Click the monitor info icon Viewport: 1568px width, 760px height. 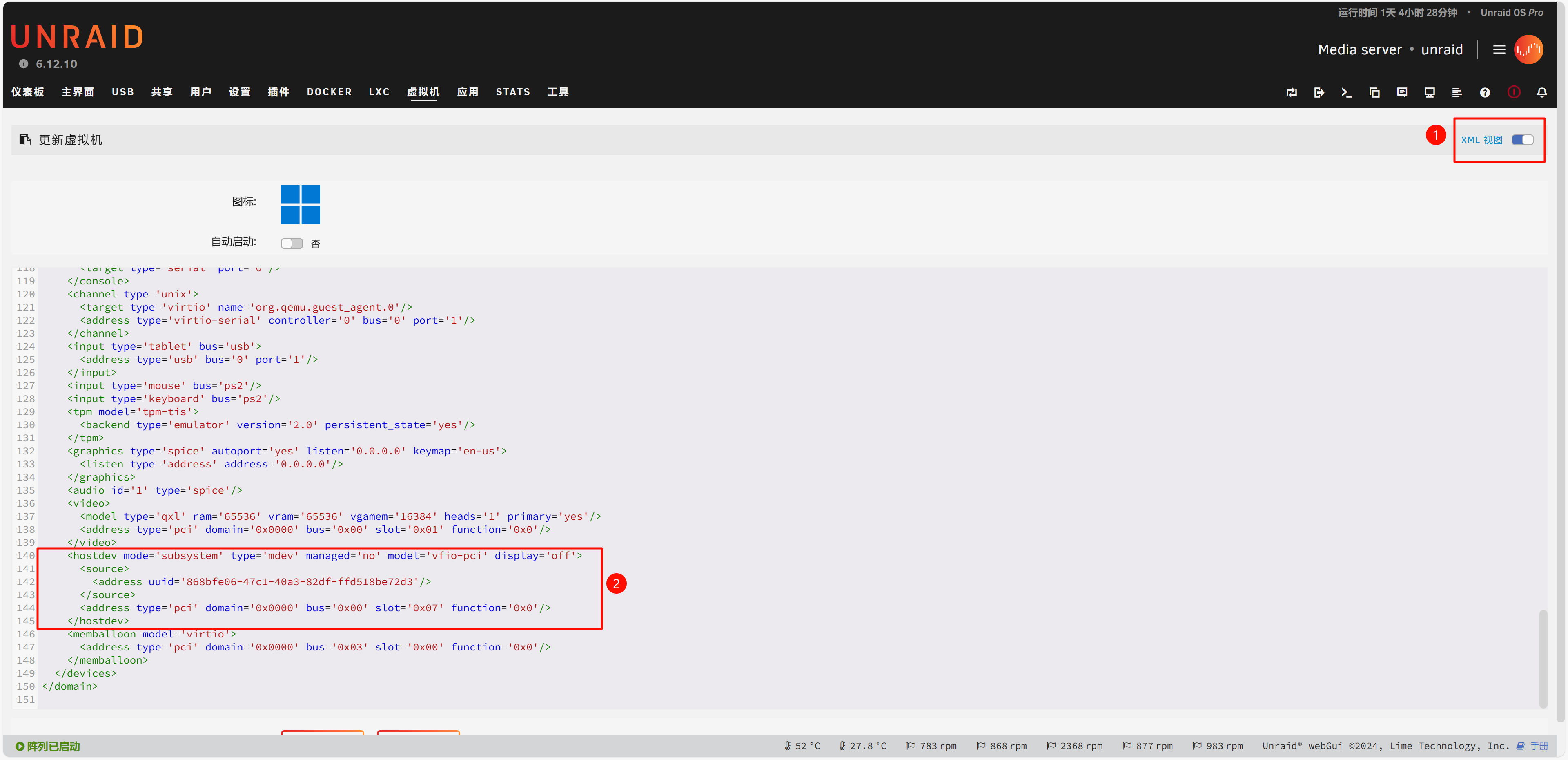tap(1429, 93)
